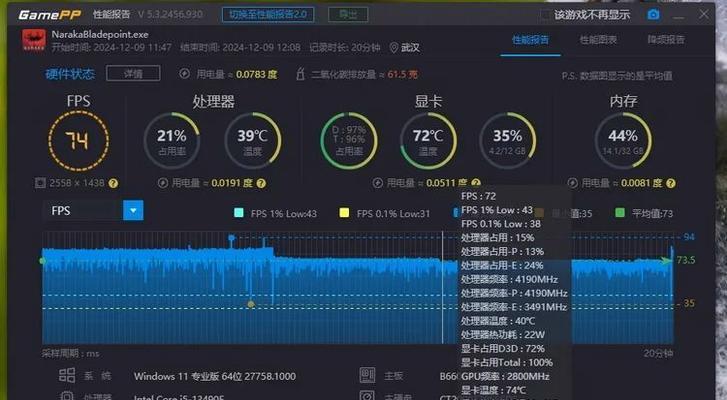Click the power icon before 用电量 0.0081 度
Screen dimensions: 727x400
pyautogui.click(x=573, y=183)
